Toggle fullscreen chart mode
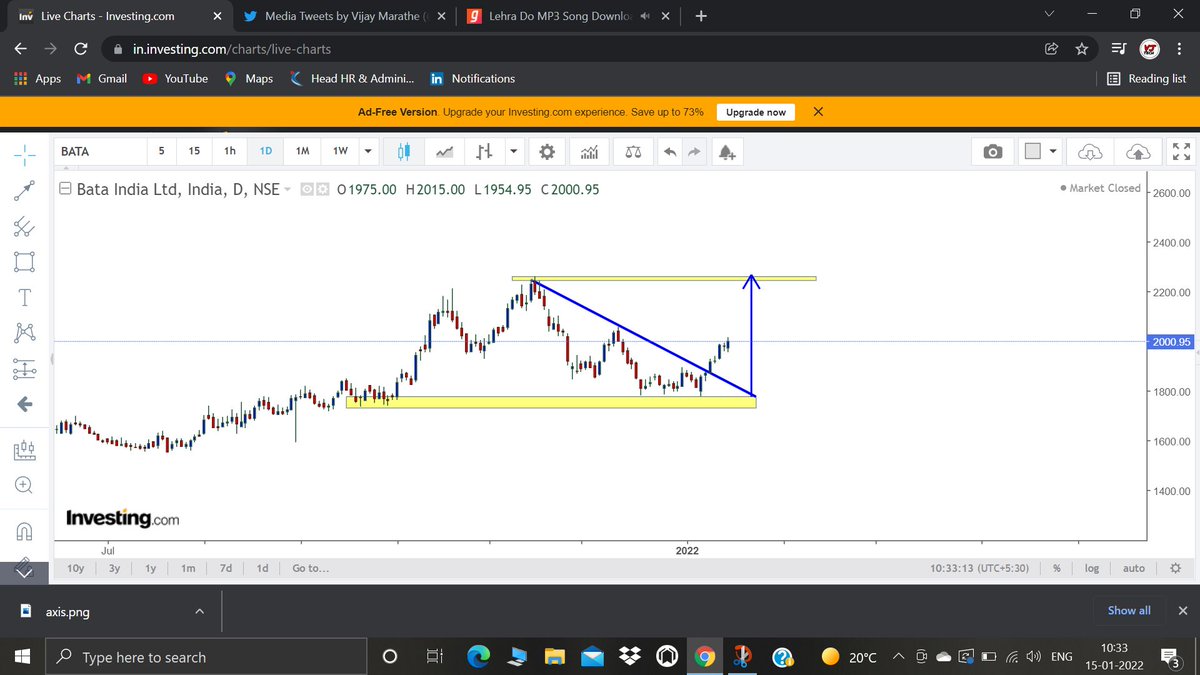Viewport: 1200px width, 675px height. (1181, 151)
